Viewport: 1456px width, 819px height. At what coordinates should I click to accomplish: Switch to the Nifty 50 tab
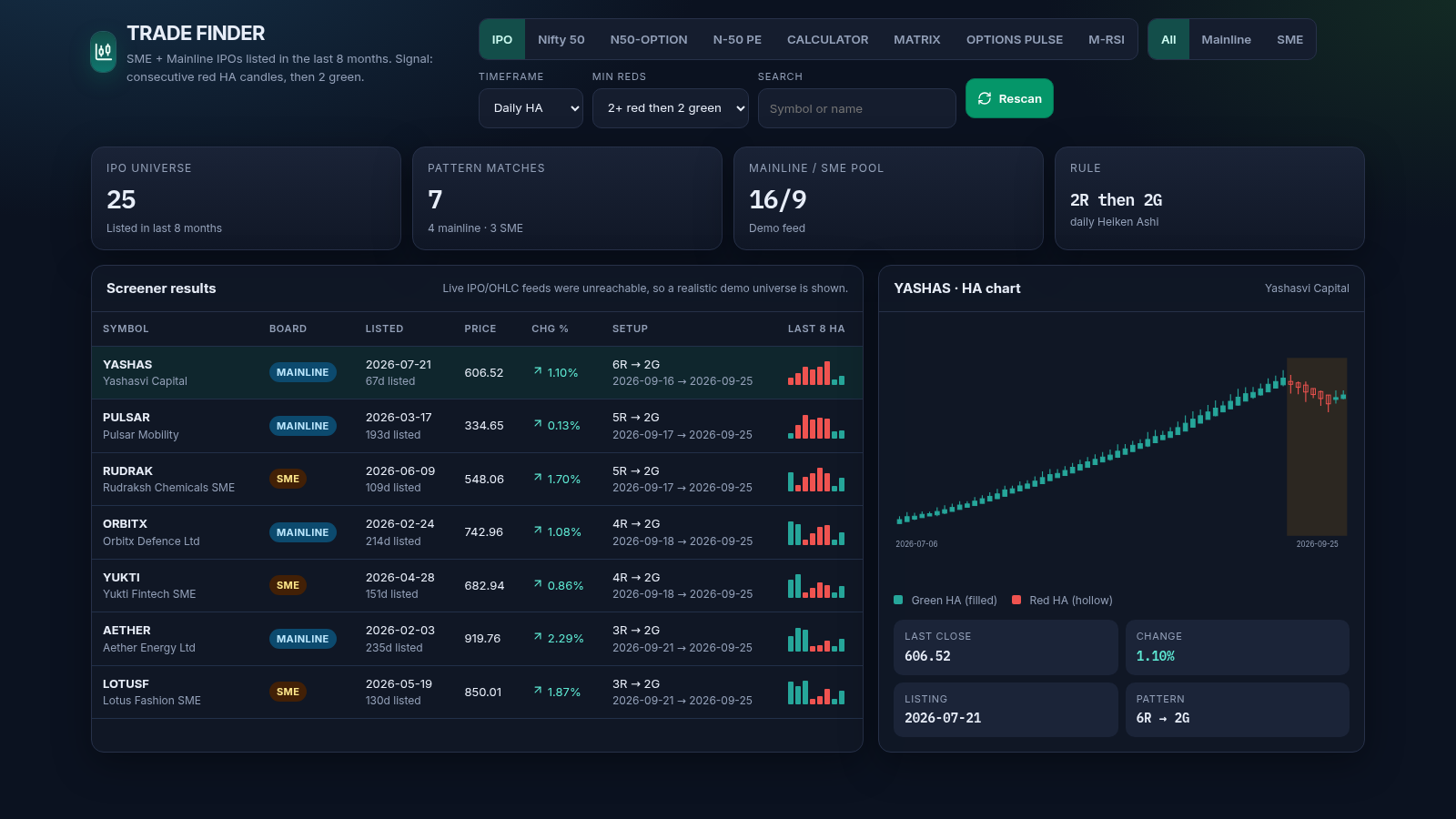[x=561, y=40]
